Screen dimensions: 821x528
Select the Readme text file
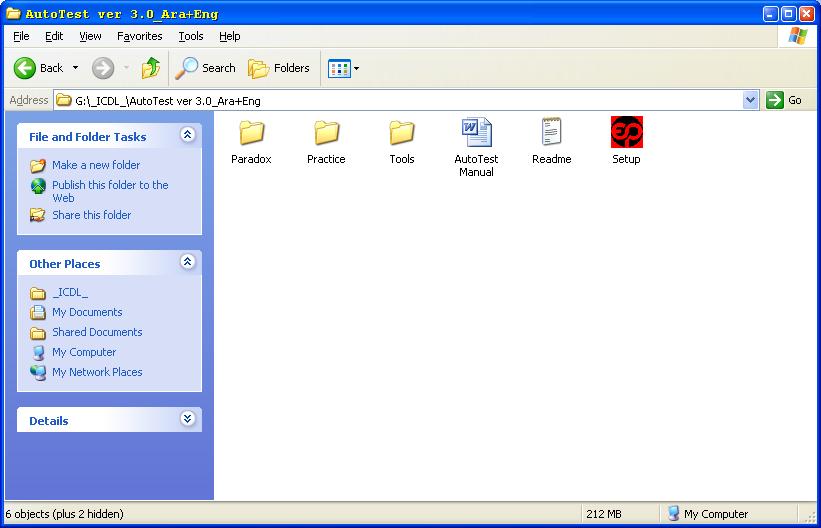(551, 133)
